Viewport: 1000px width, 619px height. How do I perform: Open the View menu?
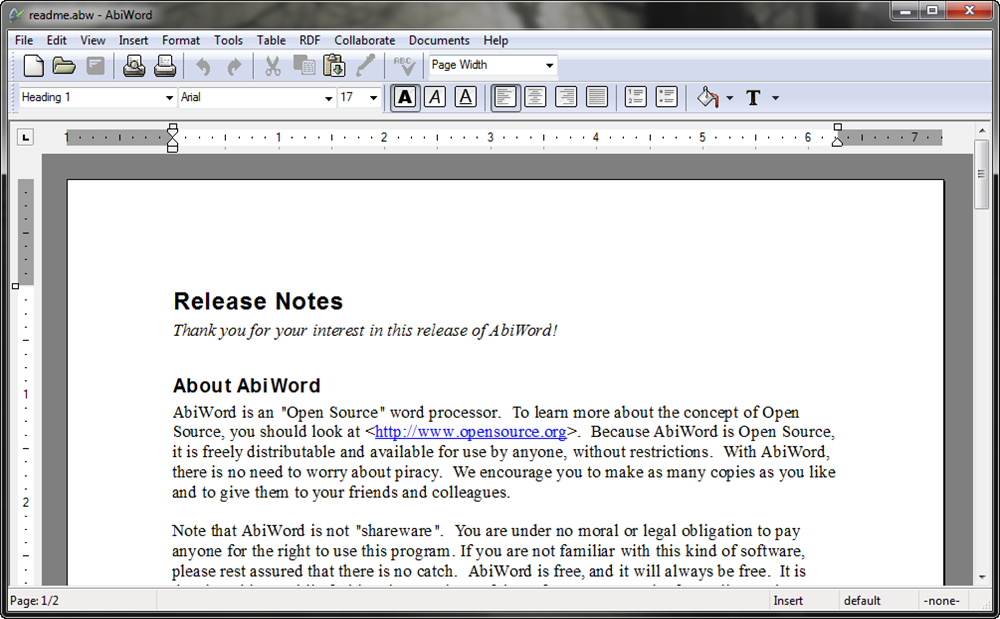[92, 40]
